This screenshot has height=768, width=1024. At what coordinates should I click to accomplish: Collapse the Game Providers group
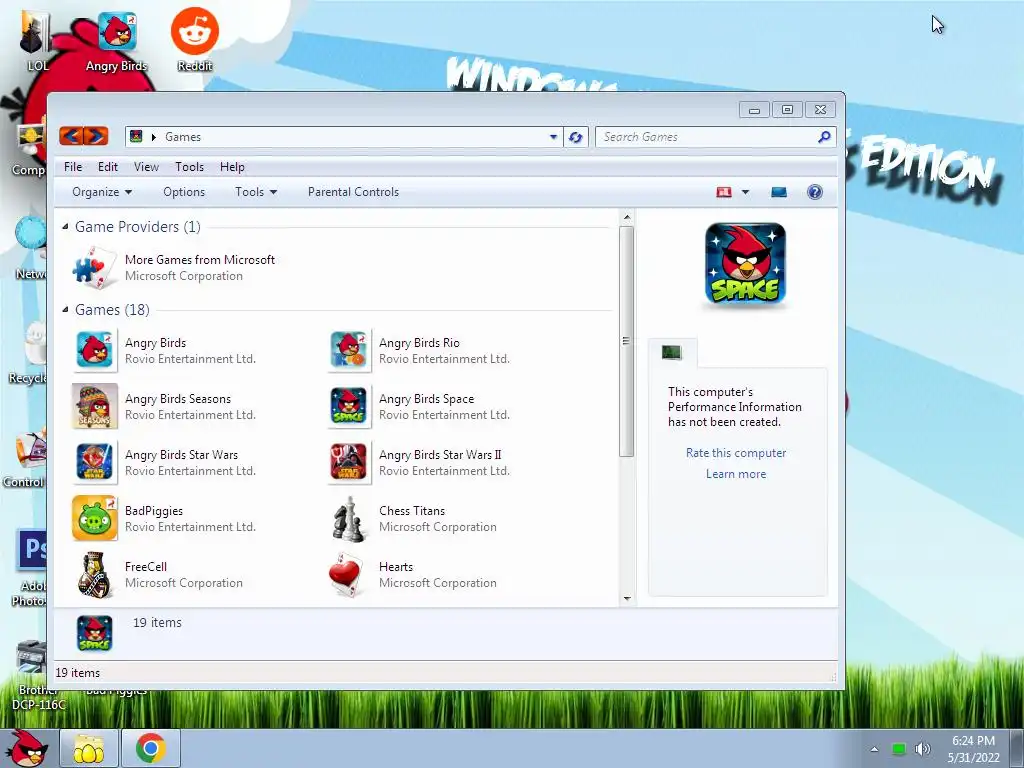coord(65,227)
